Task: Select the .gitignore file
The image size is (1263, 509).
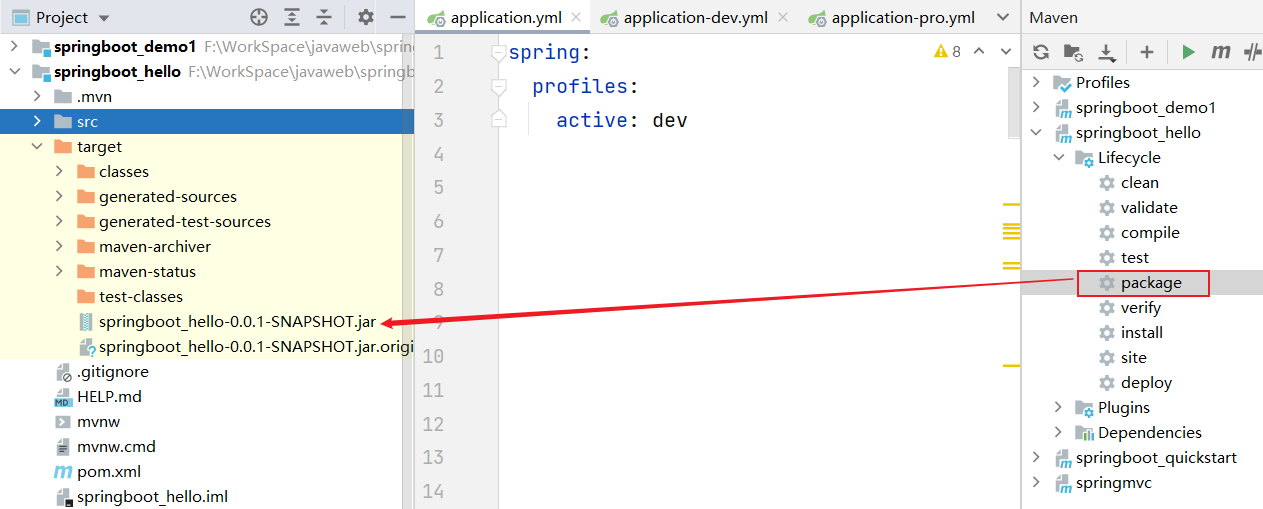Action: point(112,371)
